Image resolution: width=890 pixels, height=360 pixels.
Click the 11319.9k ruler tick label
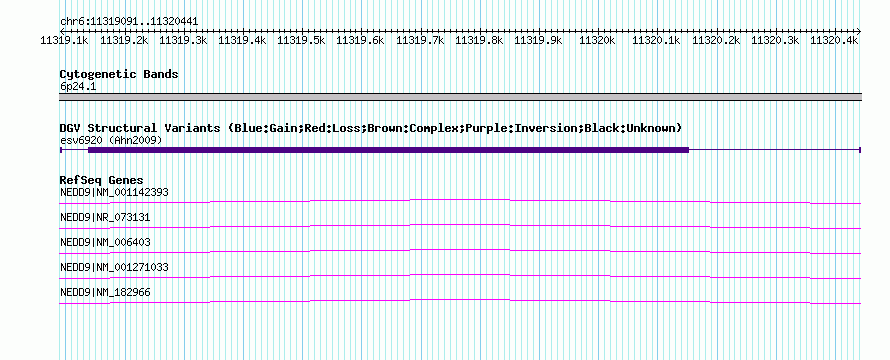(x=538, y=40)
